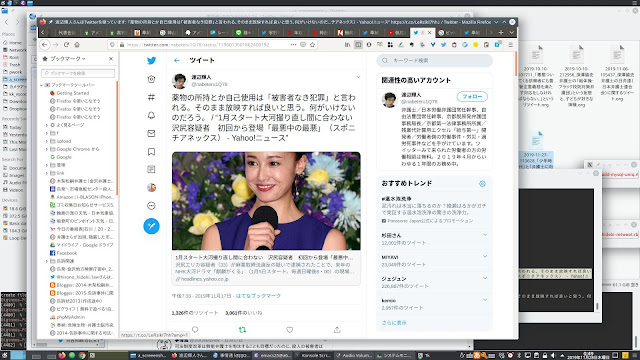Open Twitter bookmarks icon in sidebar

[151, 151]
